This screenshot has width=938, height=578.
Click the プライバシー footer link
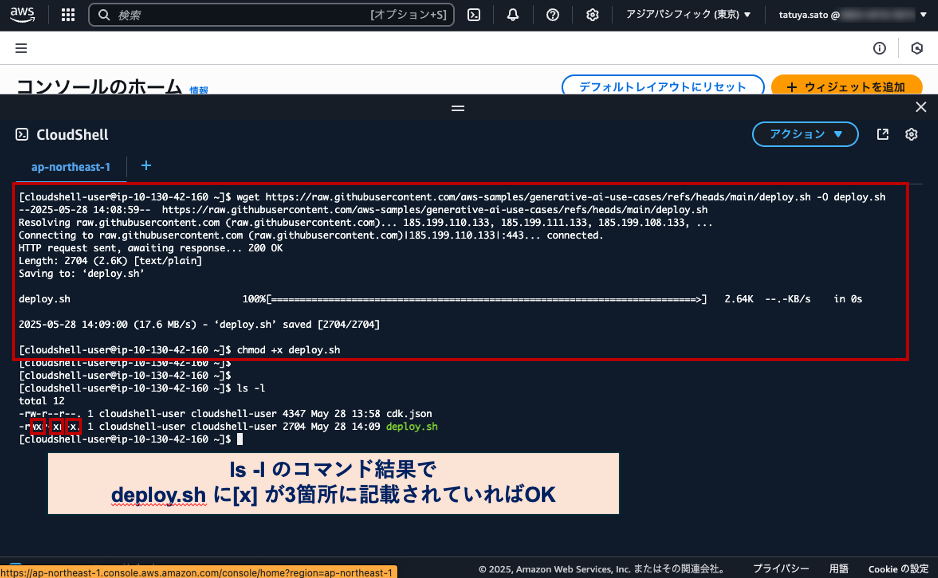click(781, 568)
